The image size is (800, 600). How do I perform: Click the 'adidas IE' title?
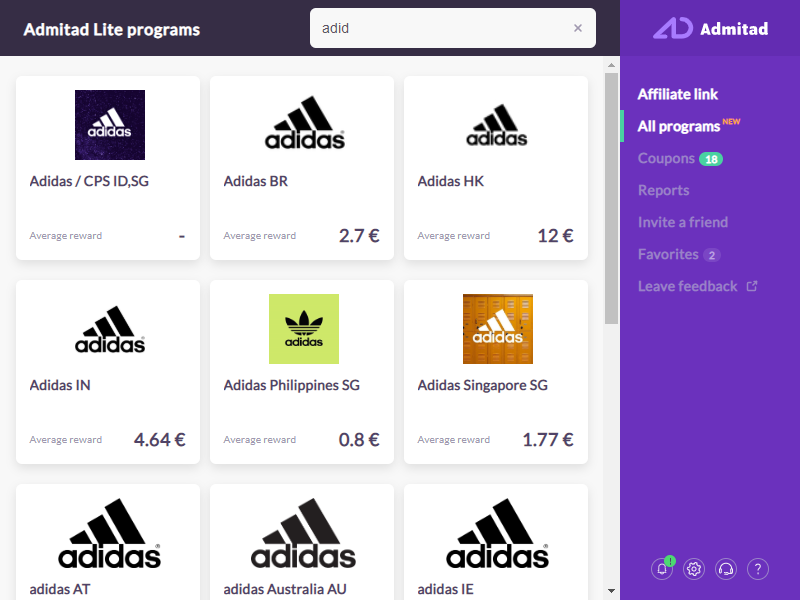point(445,589)
